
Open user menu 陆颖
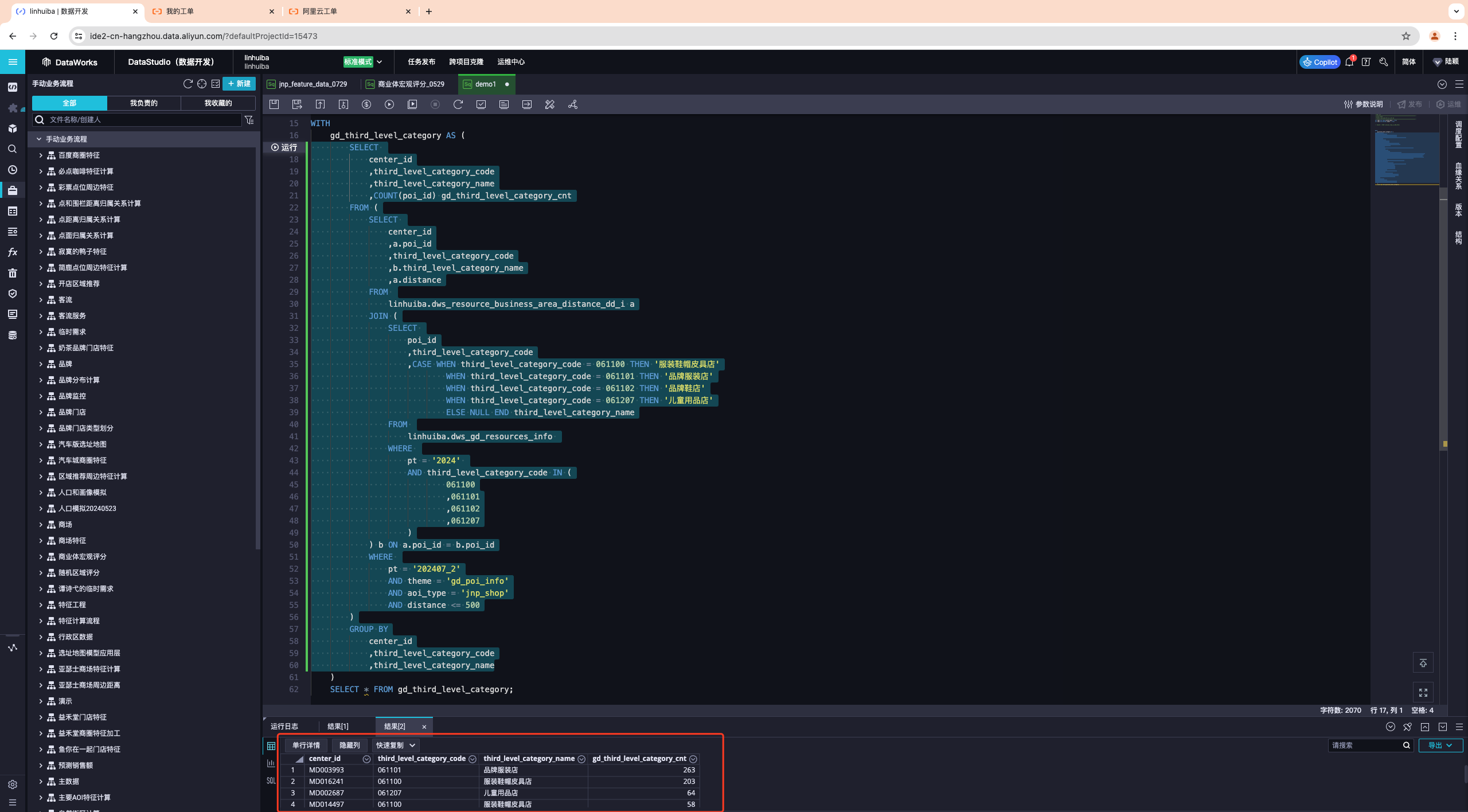tap(1446, 62)
